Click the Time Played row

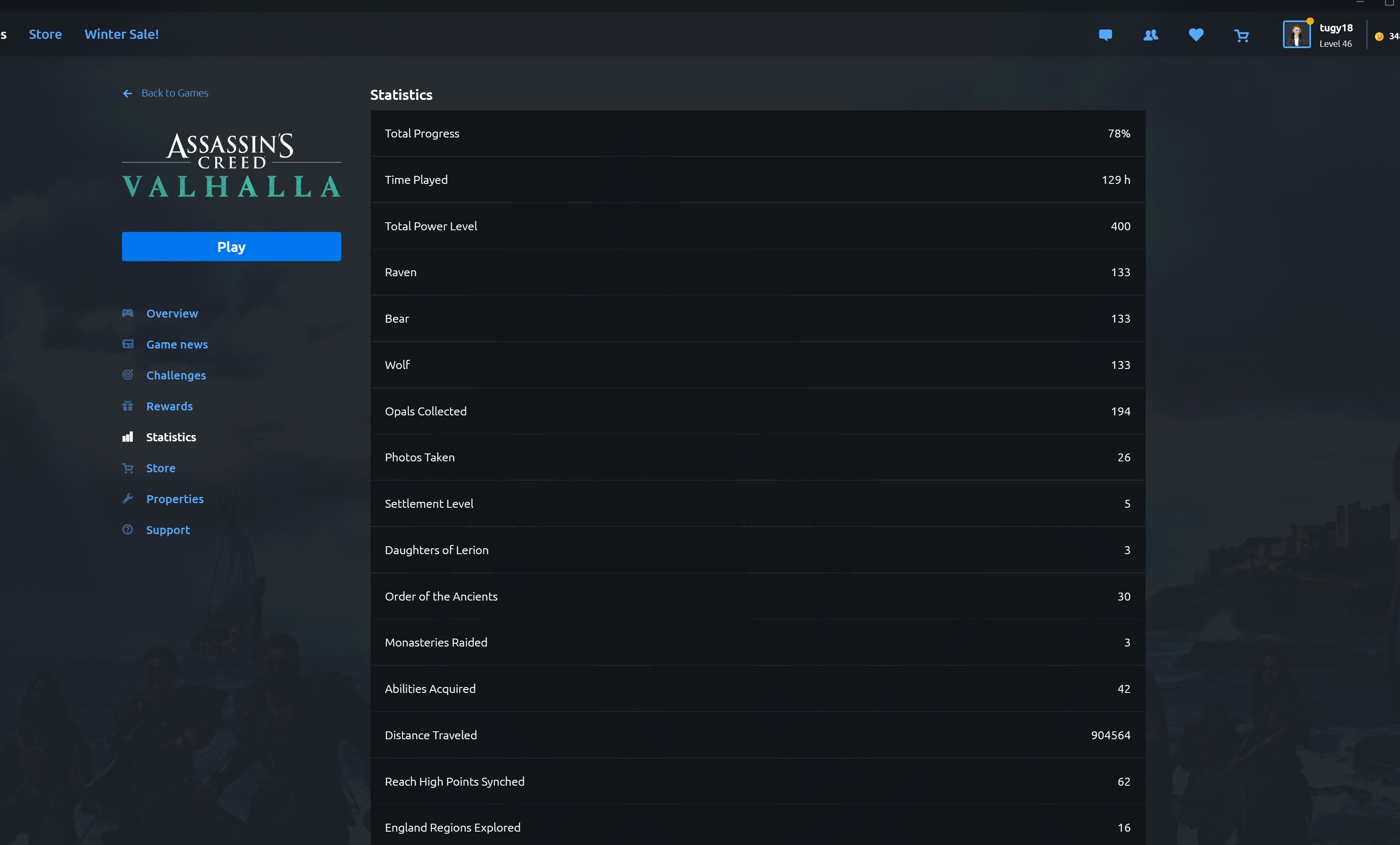[757, 180]
